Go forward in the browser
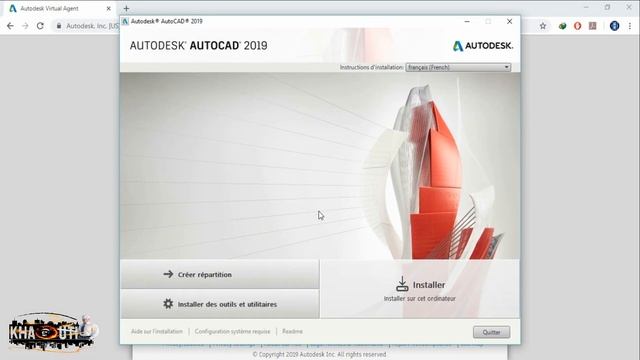Image resolution: width=640 pixels, height=360 pixels. tap(25, 26)
